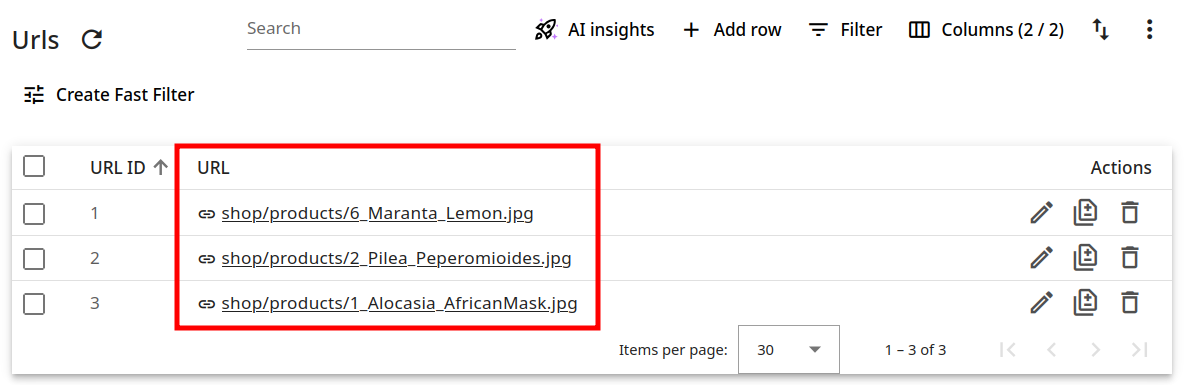1184x385 pixels.
Task: Open the Items per page dropdown
Action: pyautogui.click(x=788, y=350)
